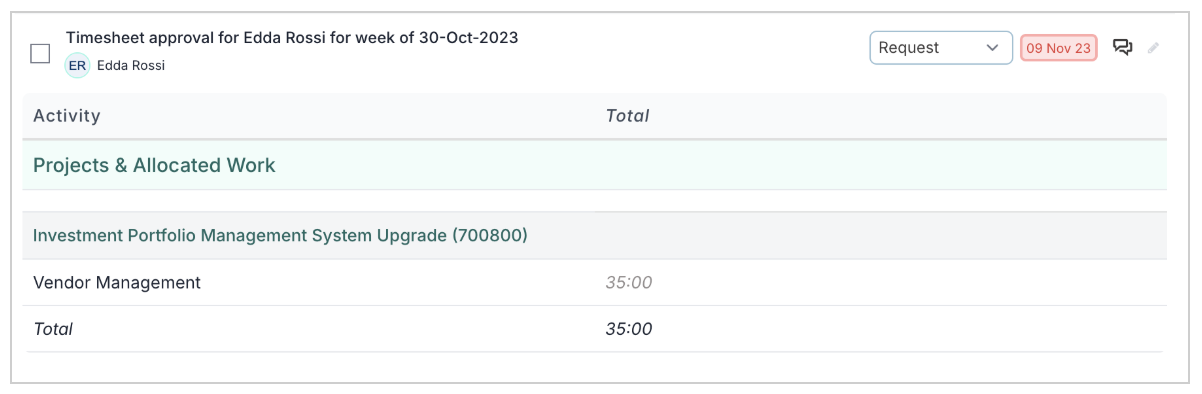Click the pencil edit icon

[1153, 47]
